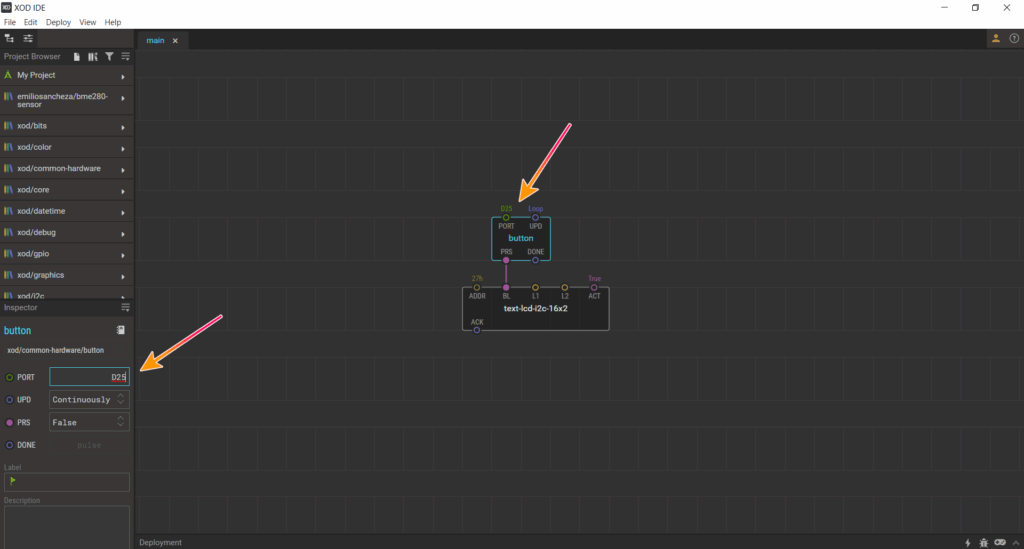Open the help question mark icon

[x=1014, y=39]
